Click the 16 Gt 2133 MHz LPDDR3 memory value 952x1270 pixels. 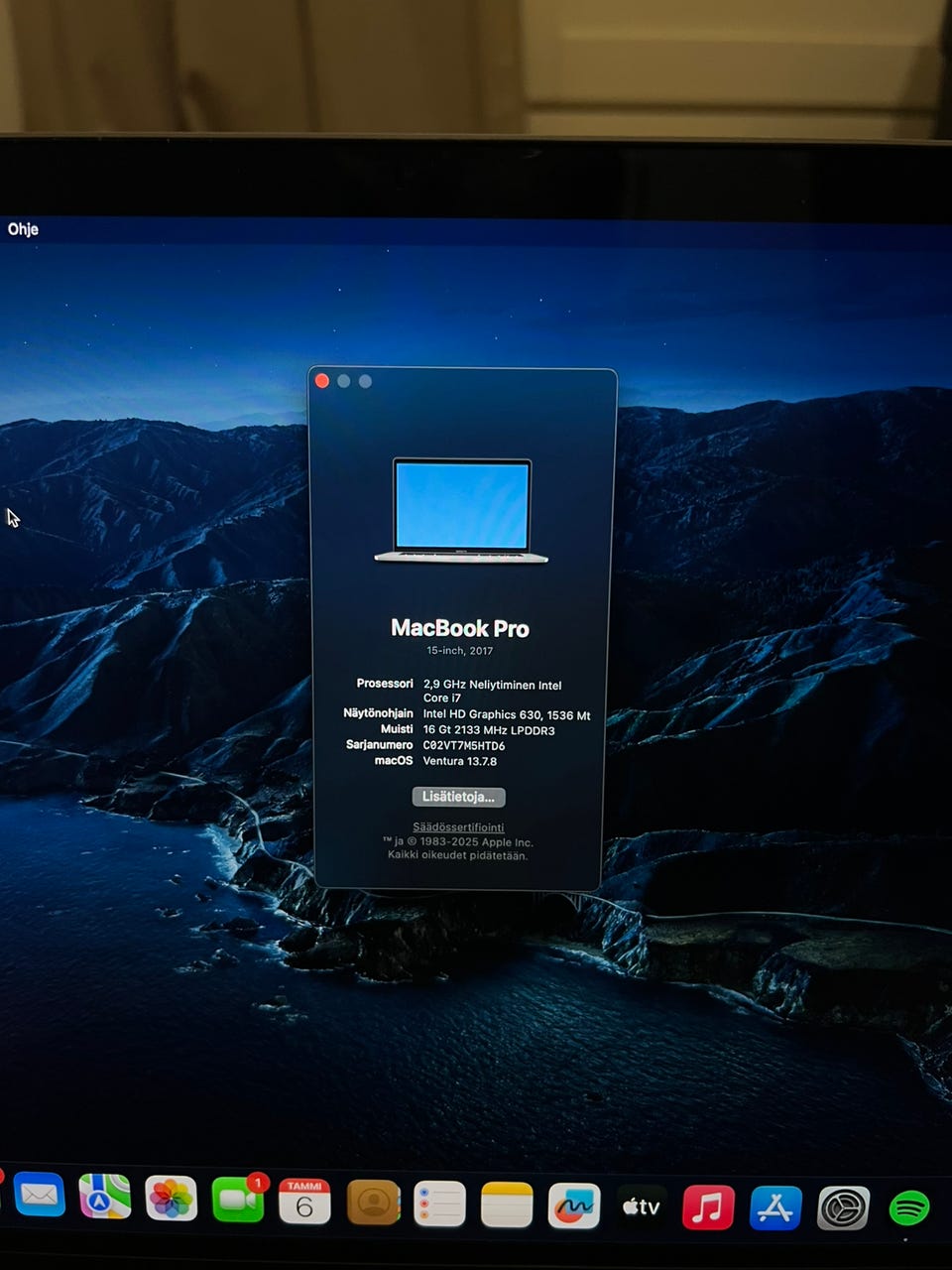pyautogui.click(x=489, y=730)
